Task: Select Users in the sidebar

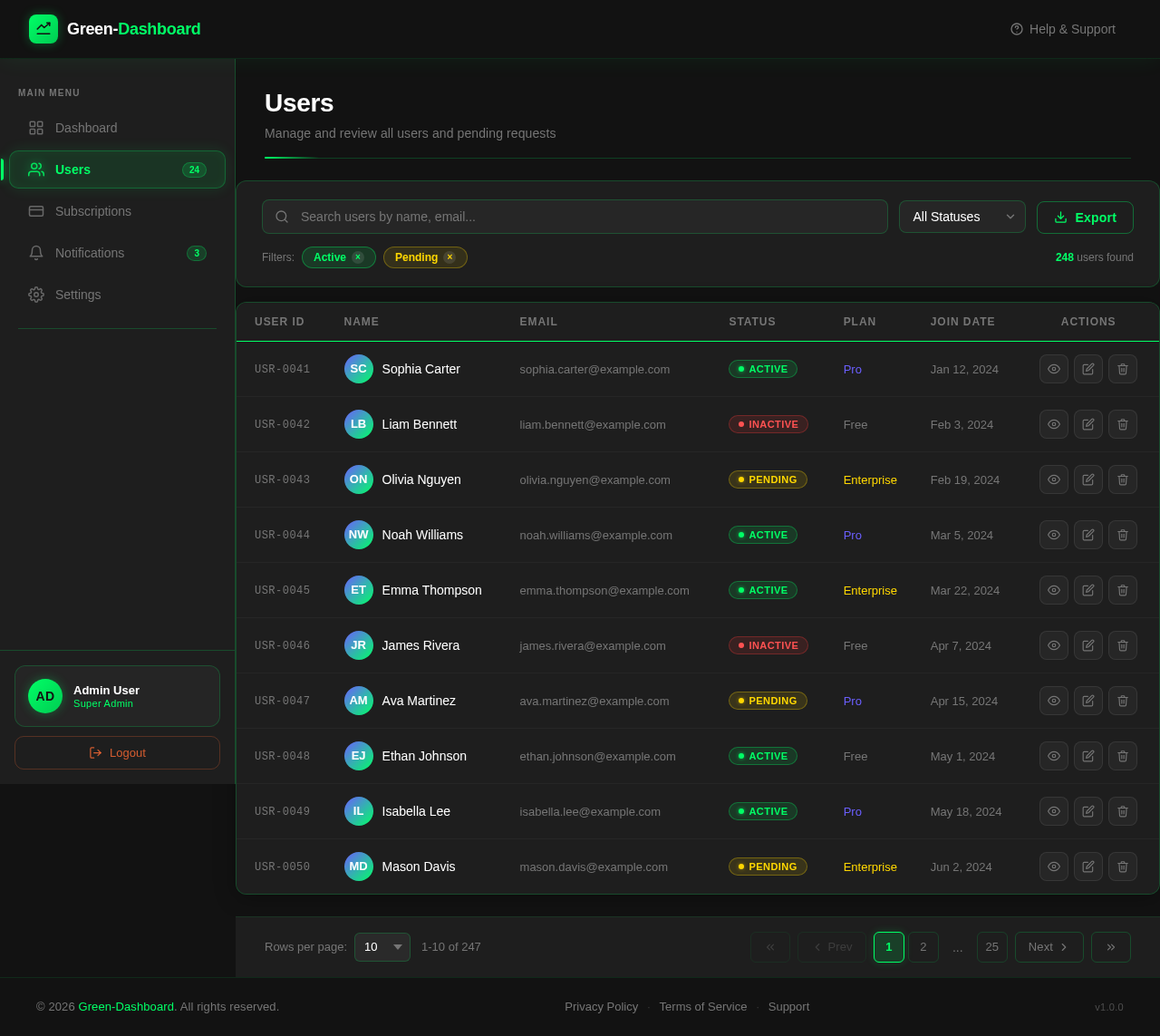Action: 117,169
